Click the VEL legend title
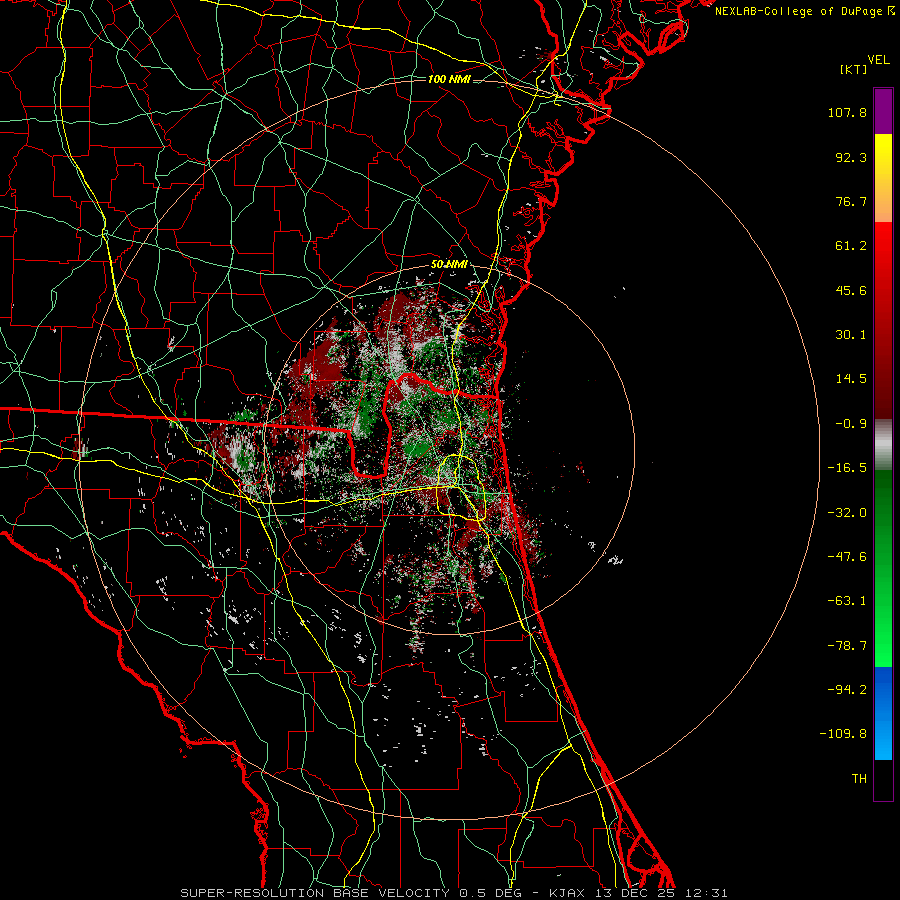The width and height of the screenshot is (900, 900). point(878,60)
